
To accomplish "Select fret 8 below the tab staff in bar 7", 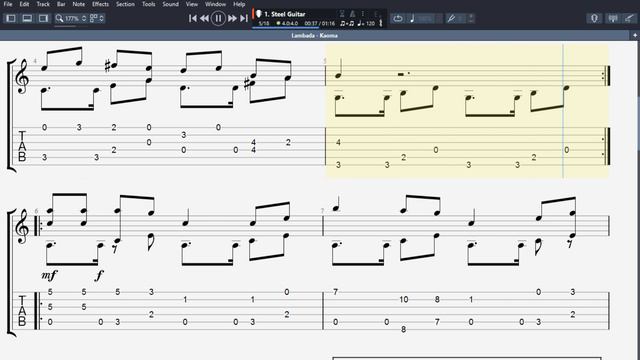I will point(403,329).
